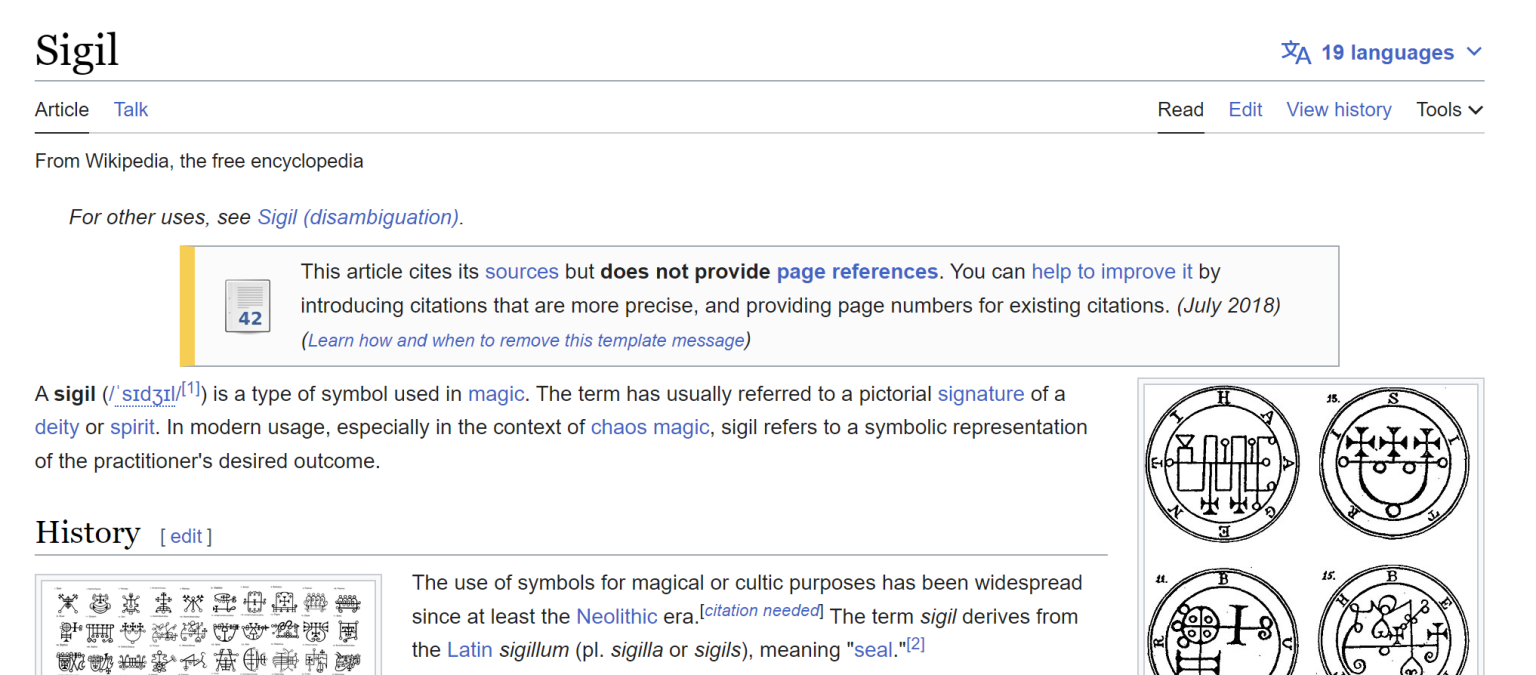Open the 'signature' link
1536x675 pixels.
coord(981,394)
